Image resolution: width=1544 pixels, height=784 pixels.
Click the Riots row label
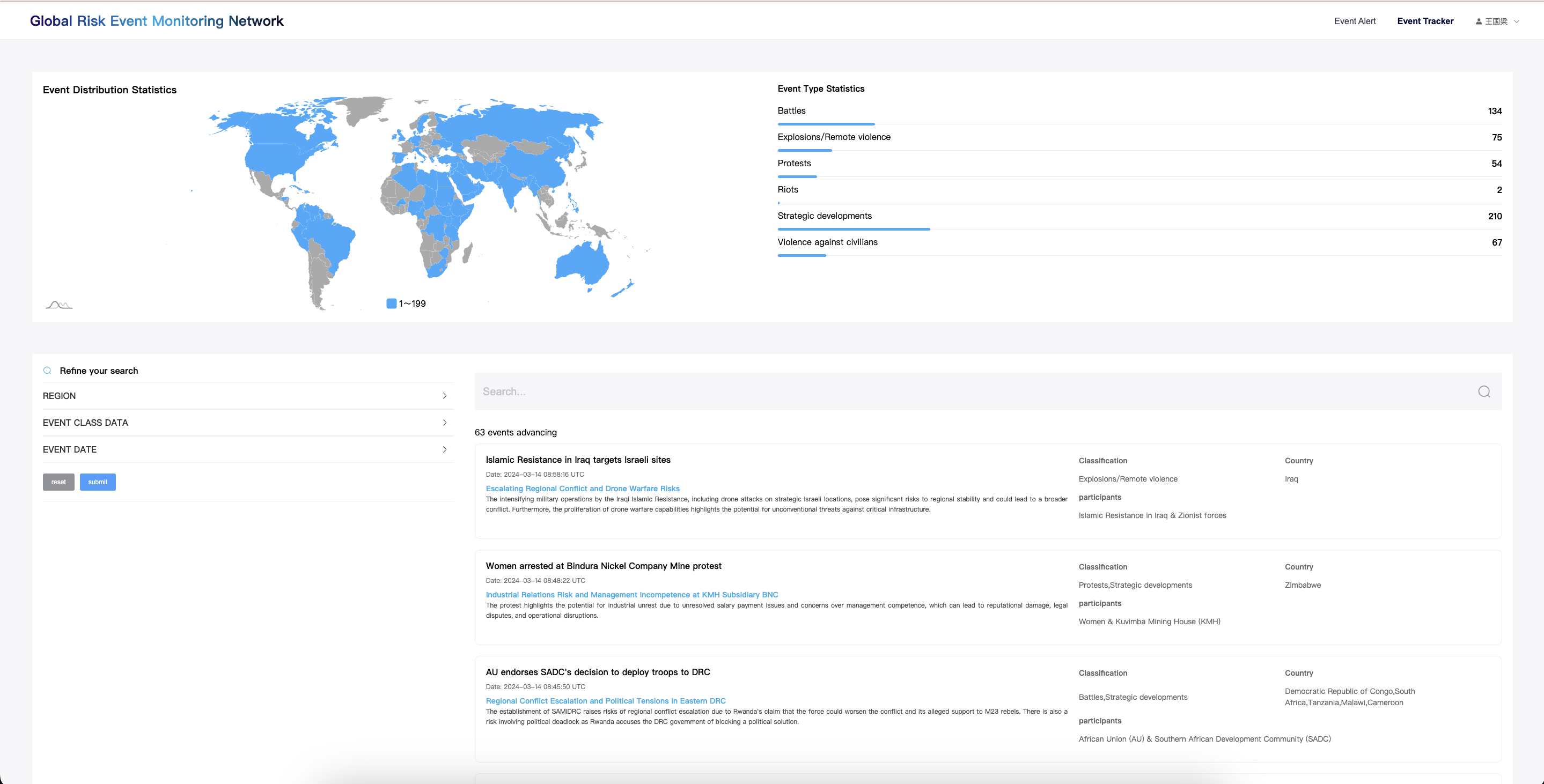[788, 190]
